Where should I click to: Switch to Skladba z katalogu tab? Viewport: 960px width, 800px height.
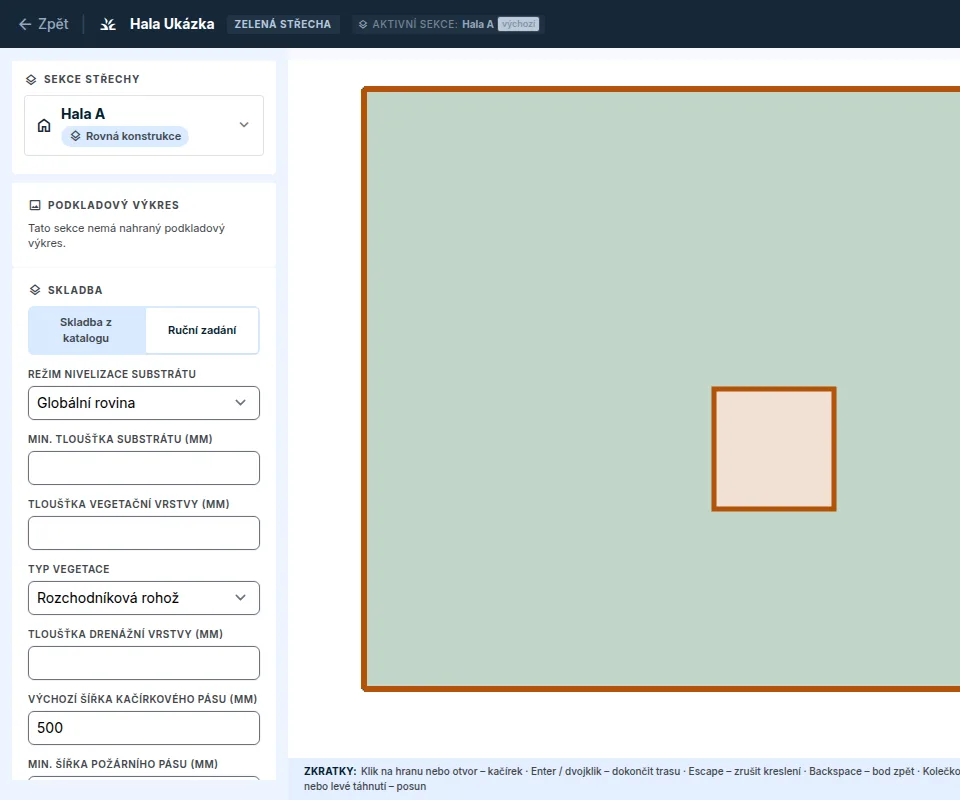click(x=86, y=331)
